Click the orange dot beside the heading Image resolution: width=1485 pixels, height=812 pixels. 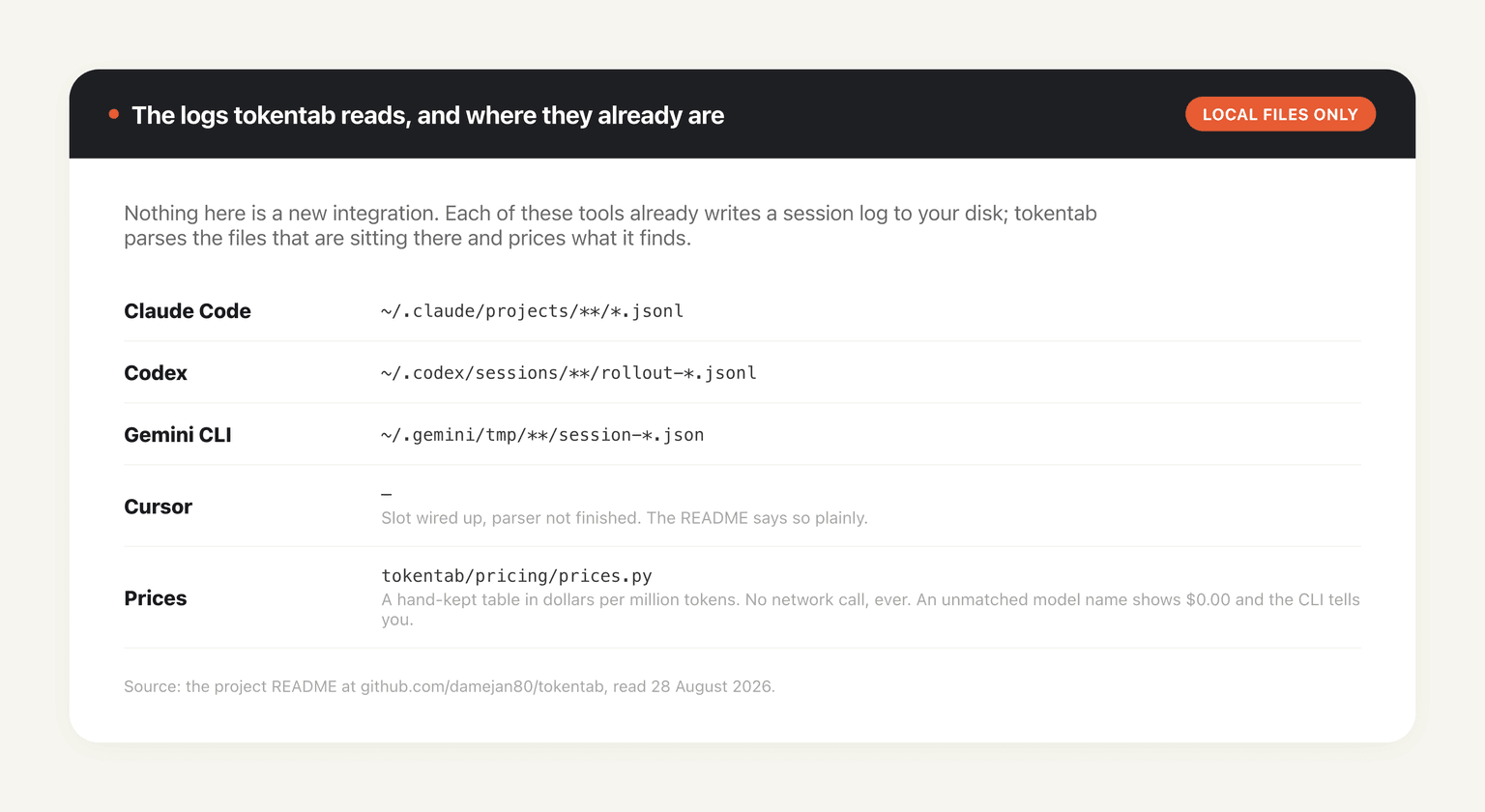(x=114, y=114)
